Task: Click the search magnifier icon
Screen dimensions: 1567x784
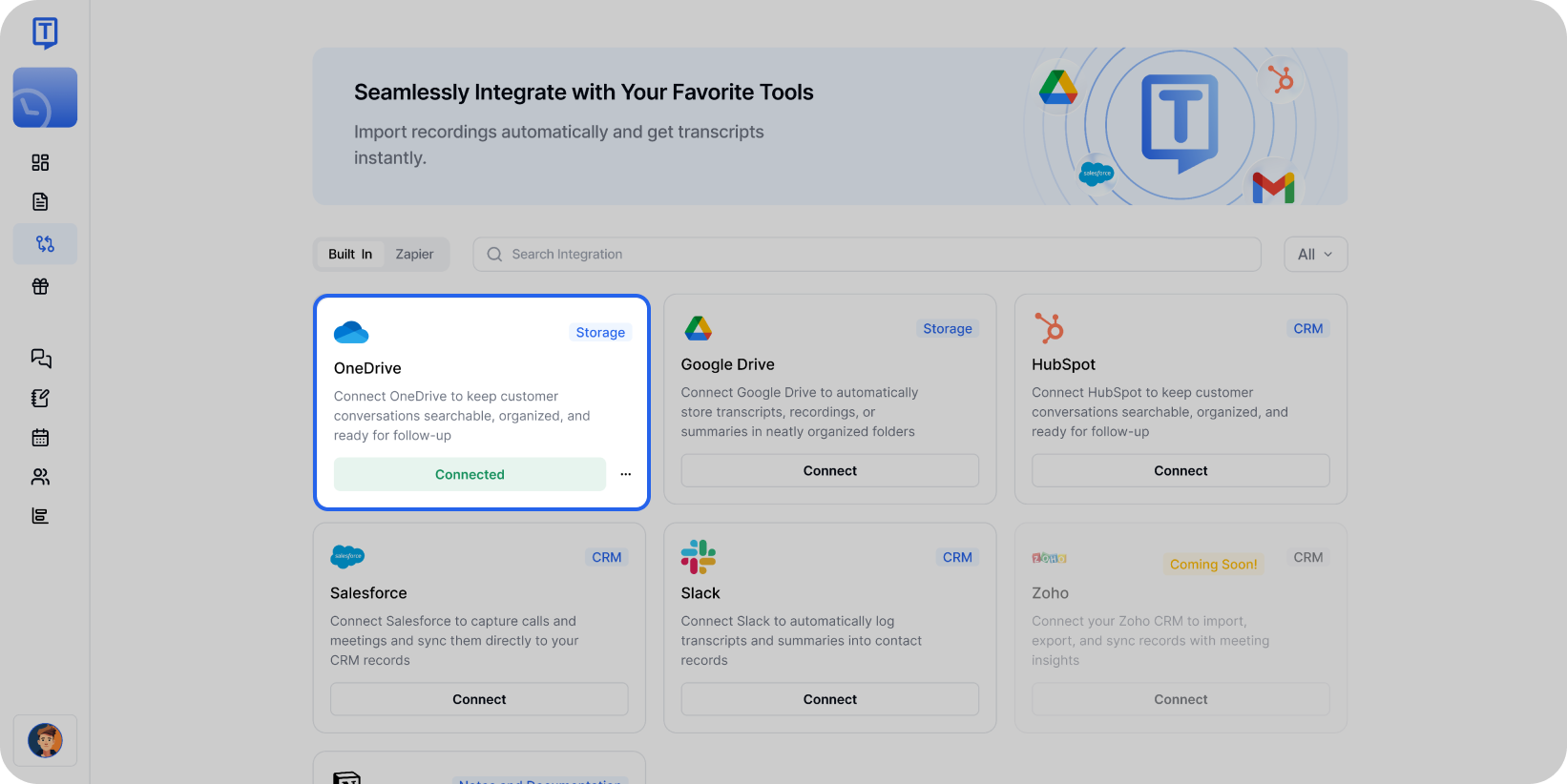Action: (x=494, y=255)
